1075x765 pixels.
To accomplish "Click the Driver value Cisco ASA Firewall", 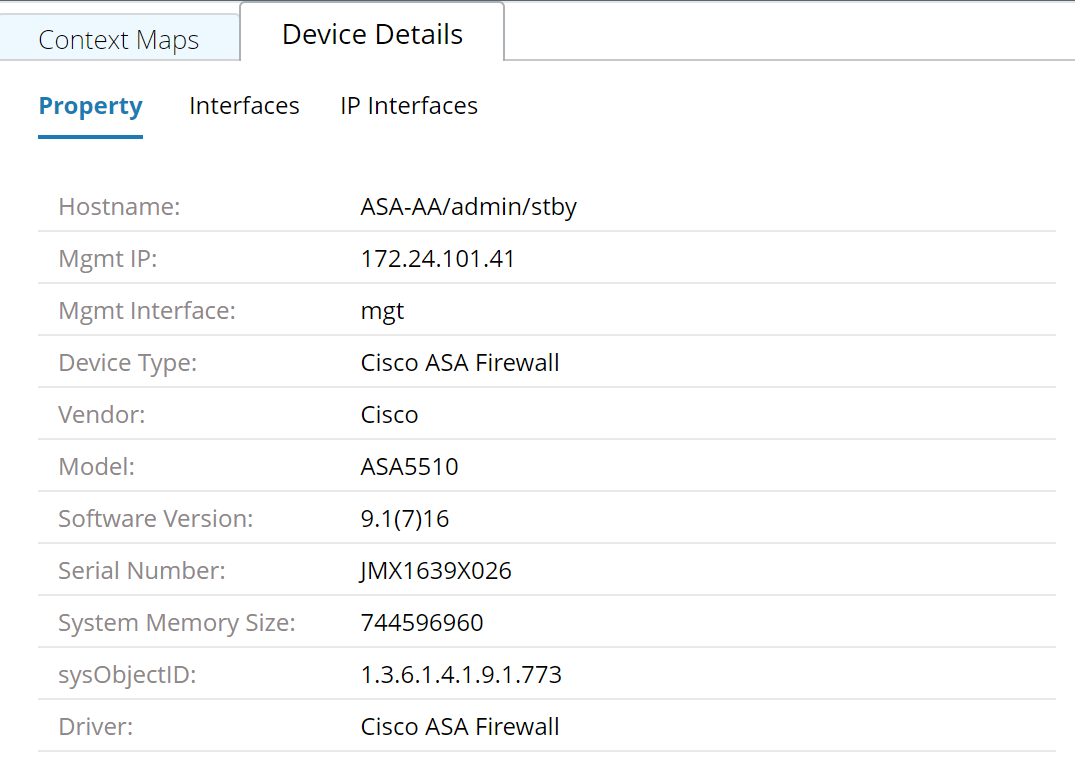I will 460,726.
